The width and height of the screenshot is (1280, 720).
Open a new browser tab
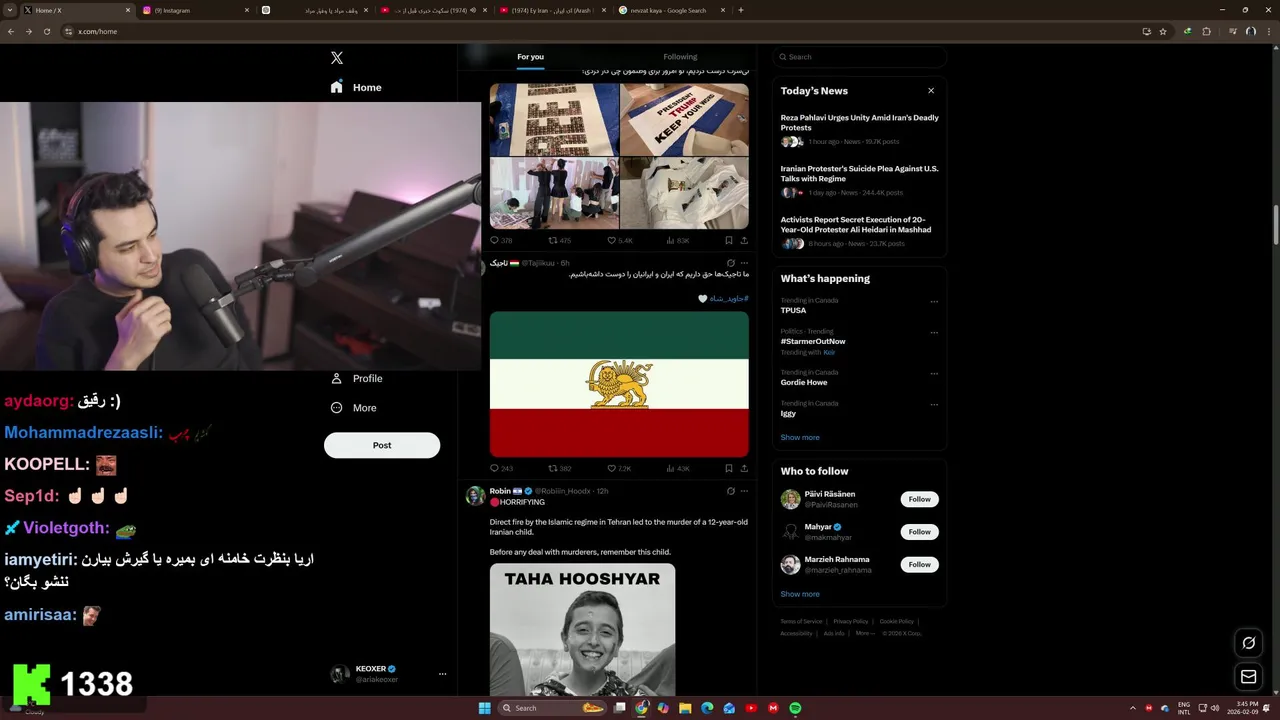click(740, 10)
